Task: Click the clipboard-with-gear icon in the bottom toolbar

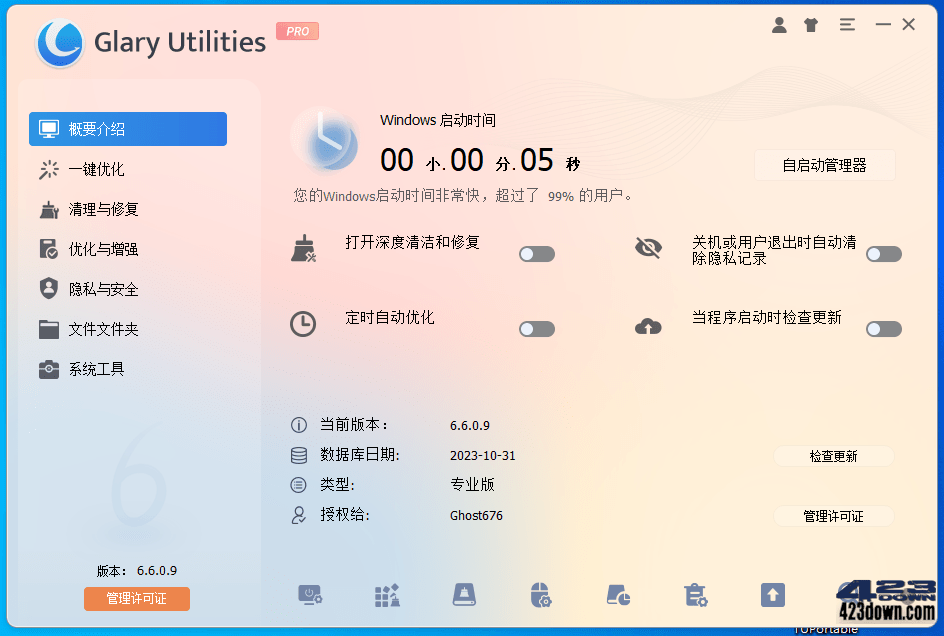Action: 695,594
